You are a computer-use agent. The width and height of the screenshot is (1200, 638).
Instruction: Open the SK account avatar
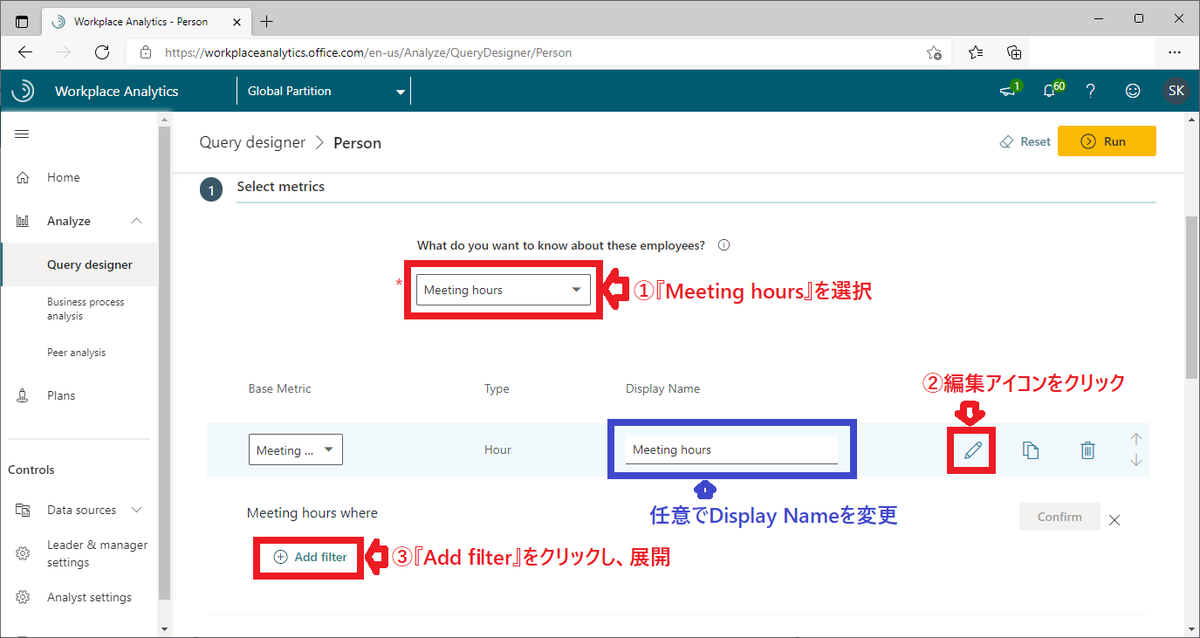pyautogui.click(x=1176, y=91)
